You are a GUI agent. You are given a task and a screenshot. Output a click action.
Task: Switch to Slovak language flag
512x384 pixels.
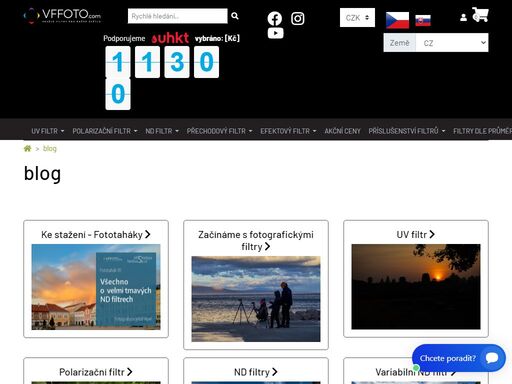[423, 21]
